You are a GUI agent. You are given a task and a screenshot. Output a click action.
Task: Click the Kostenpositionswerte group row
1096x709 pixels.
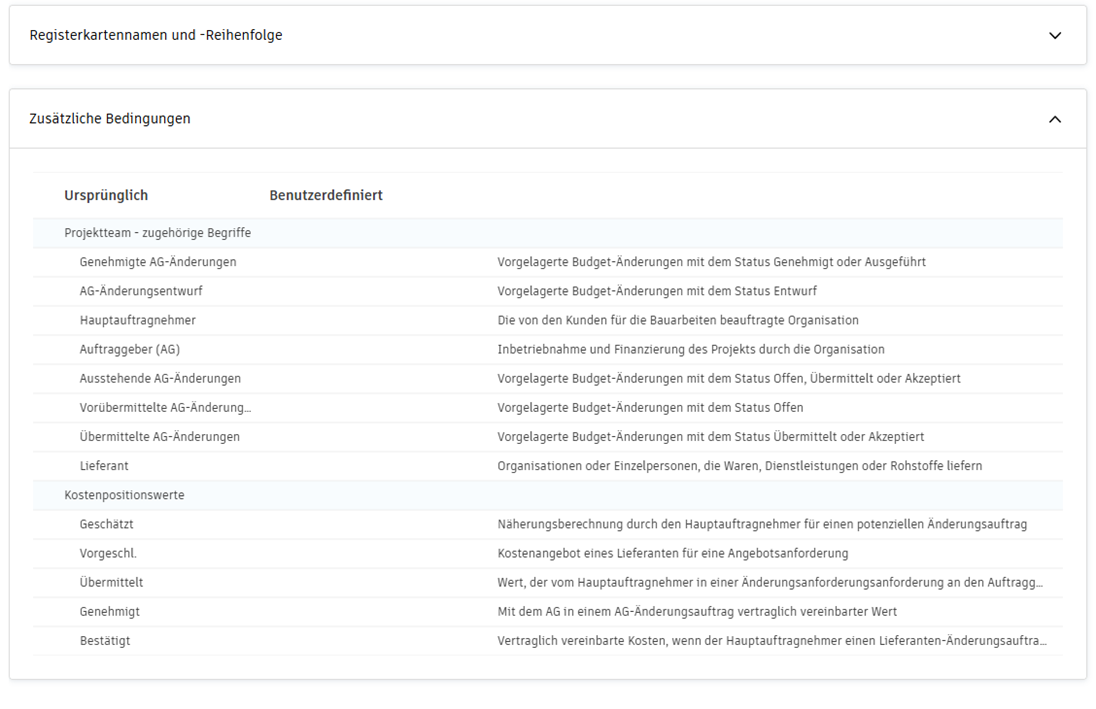(x=124, y=493)
